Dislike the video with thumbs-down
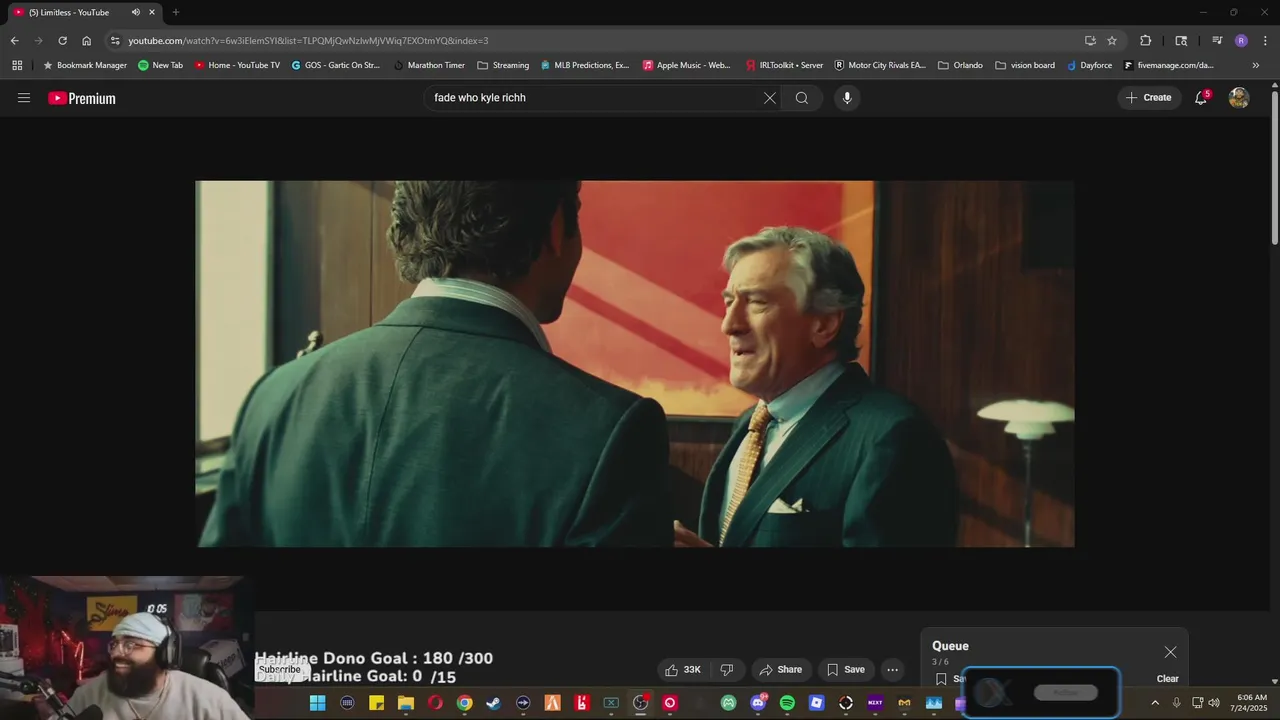Viewport: 1280px width, 720px height. click(727, 670)
